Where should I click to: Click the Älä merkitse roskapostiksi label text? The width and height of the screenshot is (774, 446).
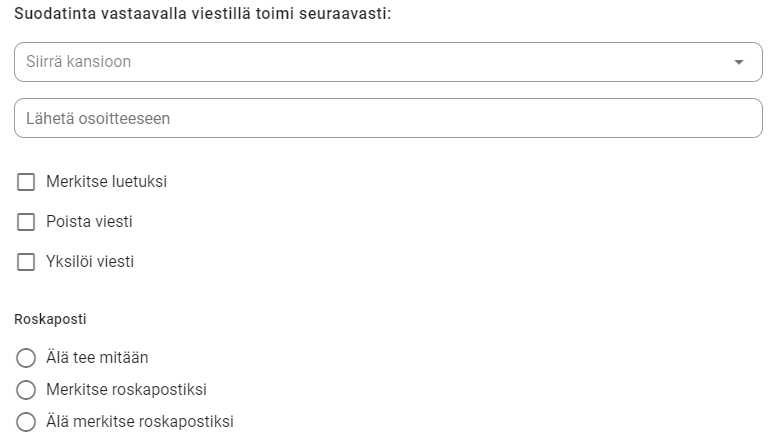click(x=139, y=422)
